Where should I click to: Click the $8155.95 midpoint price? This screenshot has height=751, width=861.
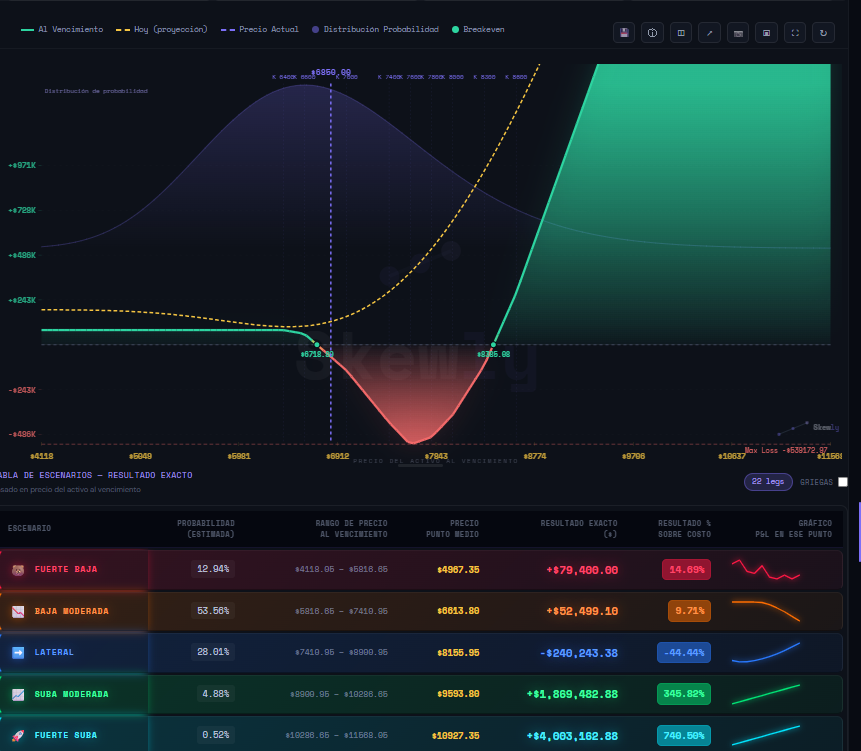coord(458,653)
